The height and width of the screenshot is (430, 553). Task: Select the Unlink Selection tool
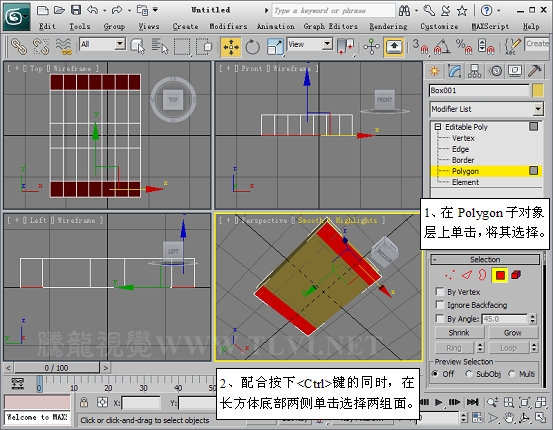pos(41,47)
